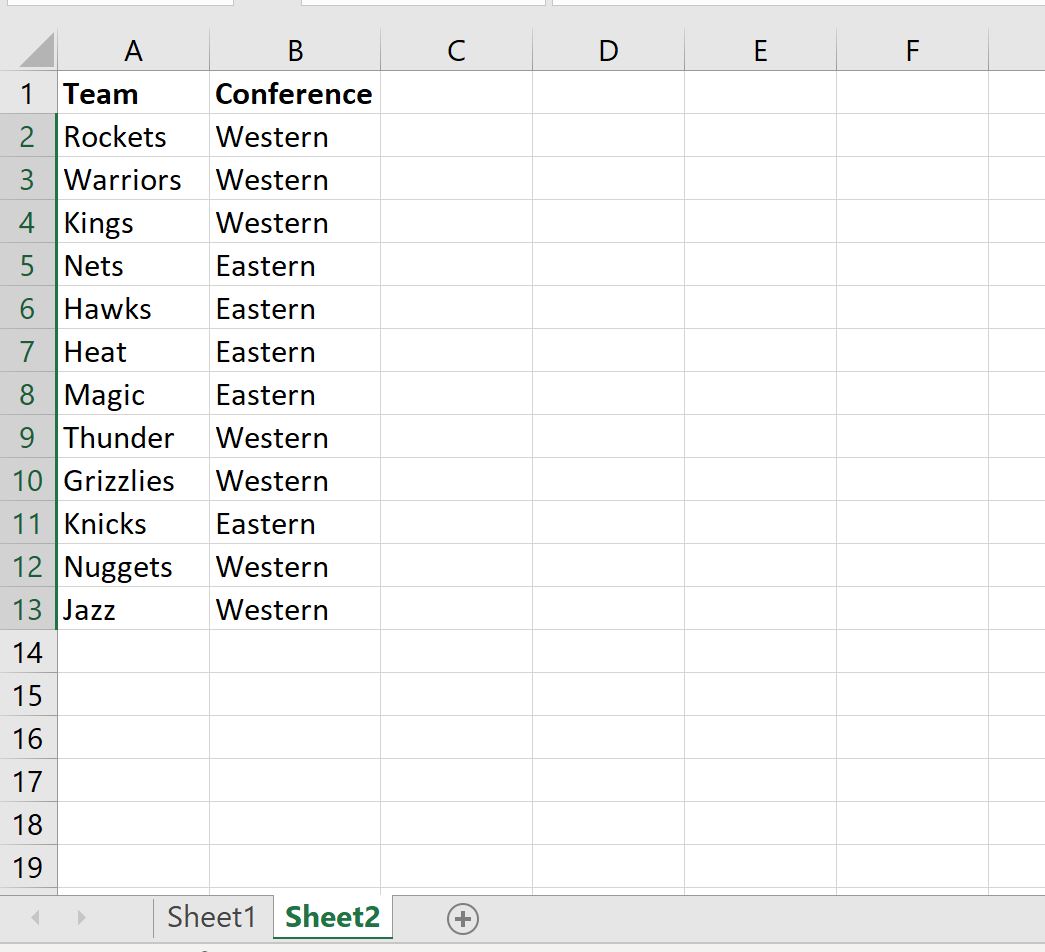Select row 14 header

(28, 652)
